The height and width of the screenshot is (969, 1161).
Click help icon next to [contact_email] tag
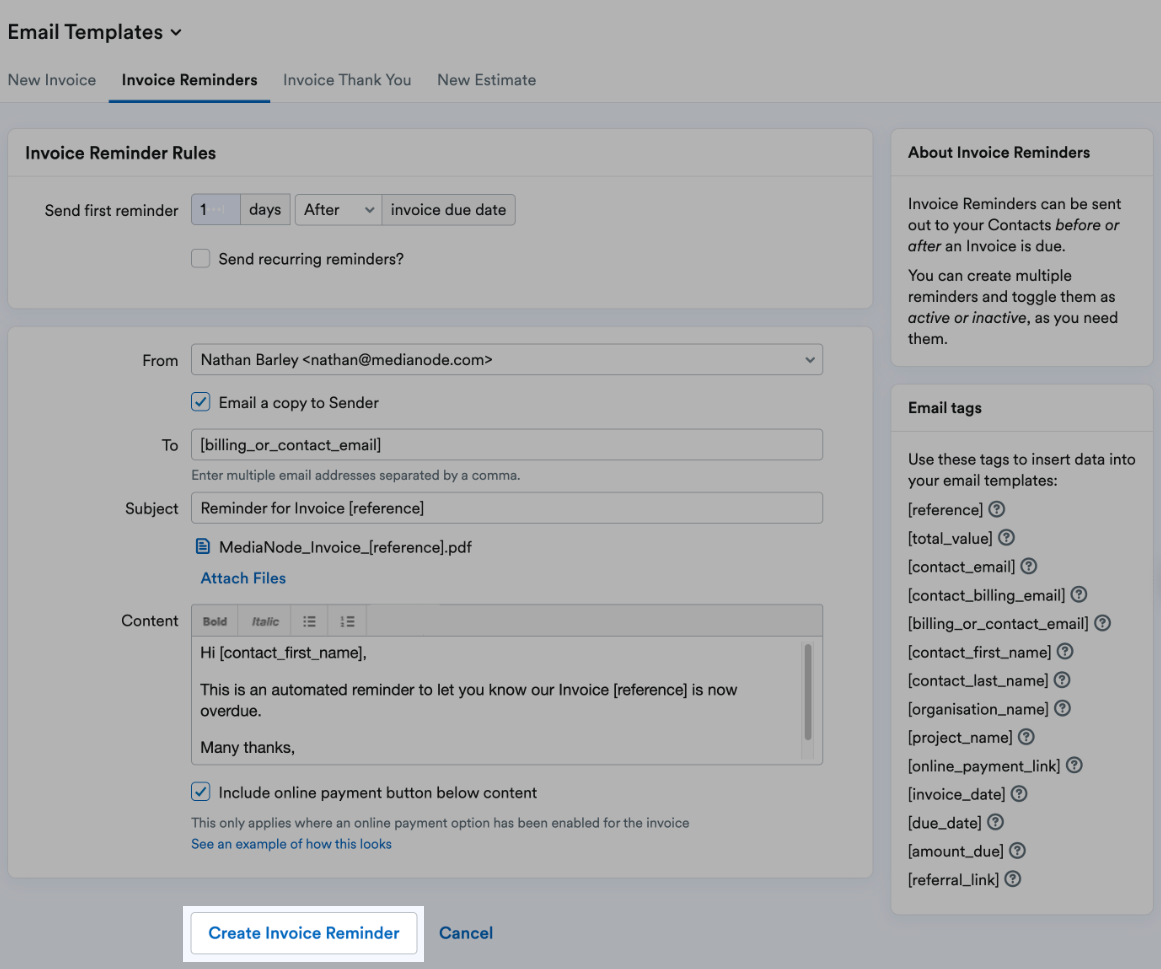pyautogui.click(x=1028, y=566)
